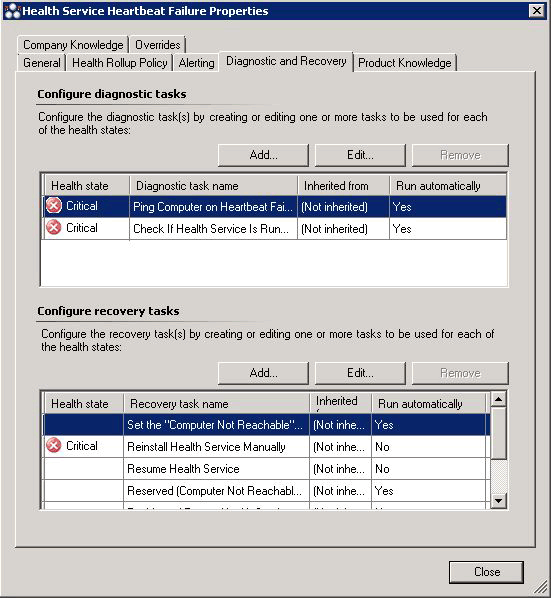Viewport: 551px width, 598px height.
Task: Open the Company Knowledge tab
Action: point(73,45)
